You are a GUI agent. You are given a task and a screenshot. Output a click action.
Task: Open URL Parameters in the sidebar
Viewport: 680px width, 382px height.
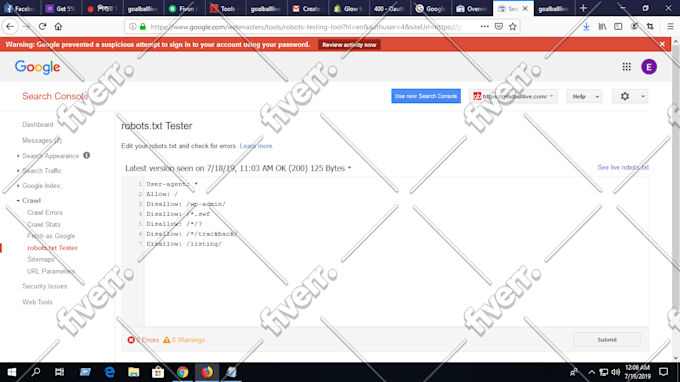[51, 271]
